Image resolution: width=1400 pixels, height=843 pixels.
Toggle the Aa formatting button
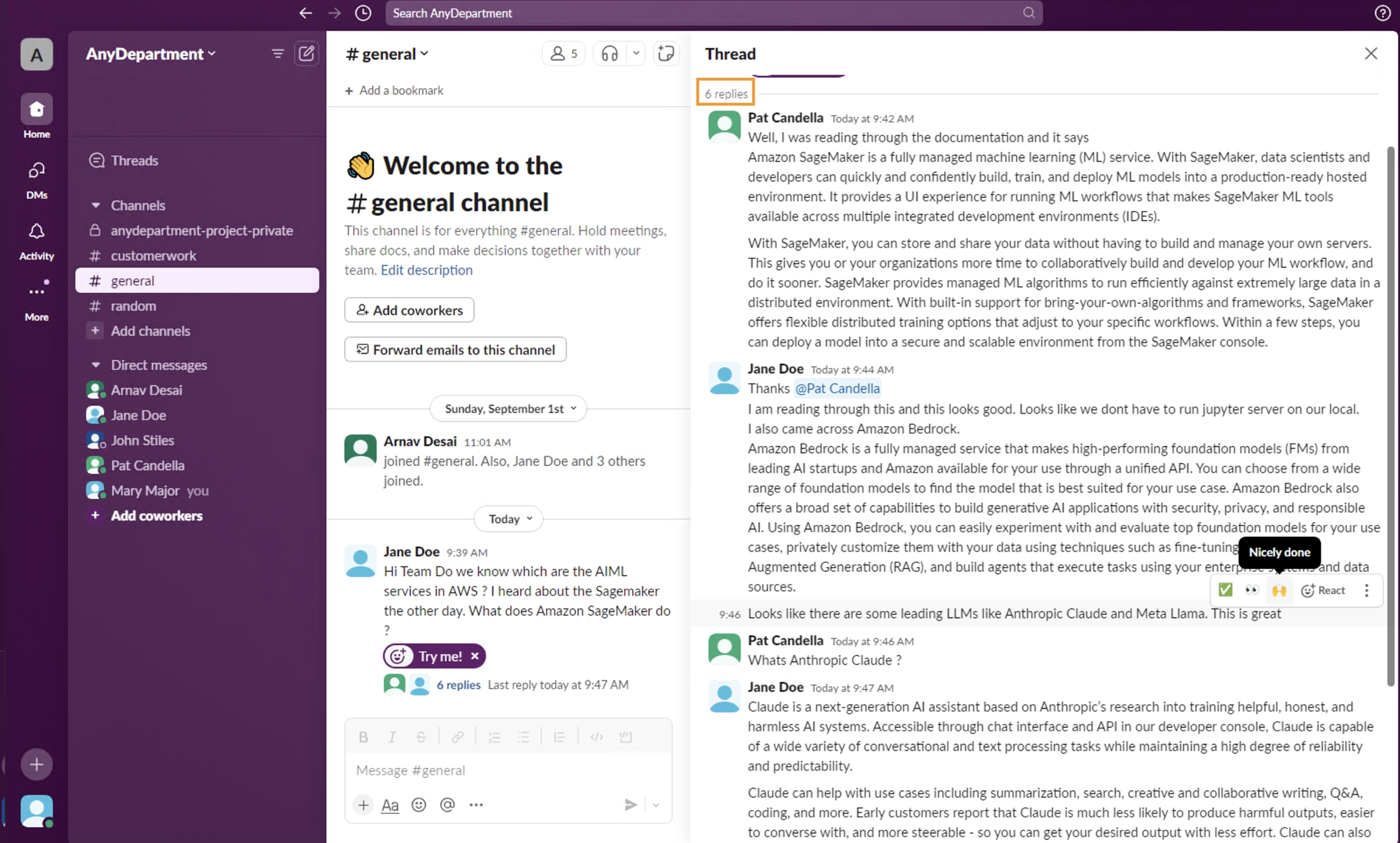pos(390,804)
